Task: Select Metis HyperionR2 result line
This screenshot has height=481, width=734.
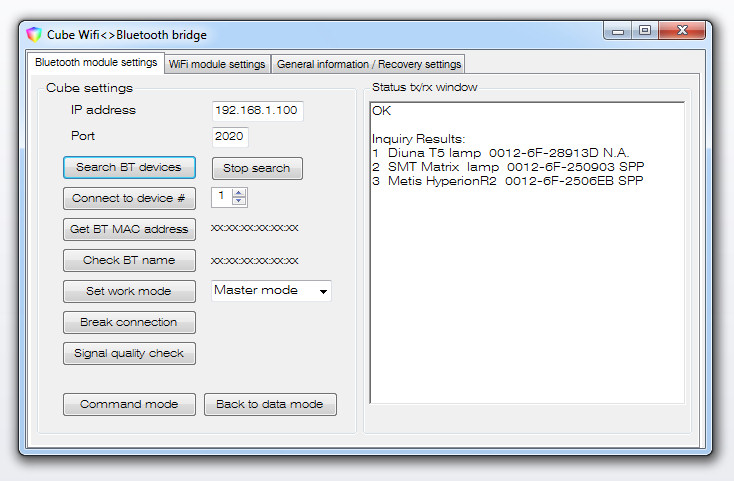Action: click(507, 181)
